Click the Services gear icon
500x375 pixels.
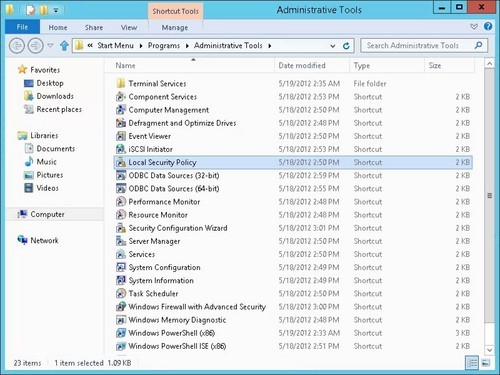tap(121, 254)
